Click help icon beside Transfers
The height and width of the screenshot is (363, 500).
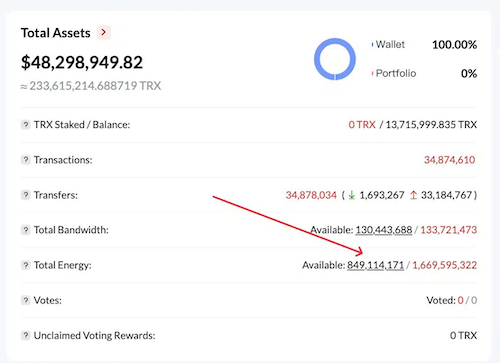click(x=26, y=195)
